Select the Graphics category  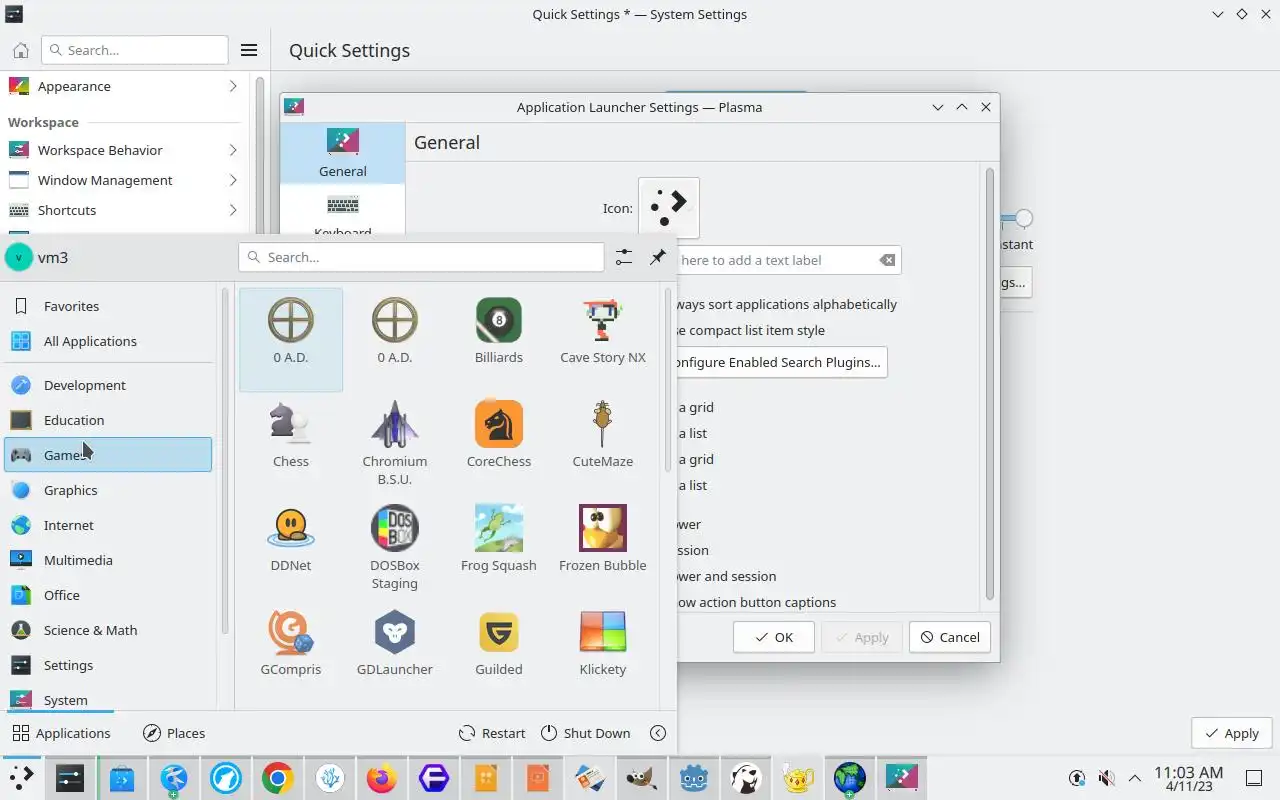108,490
